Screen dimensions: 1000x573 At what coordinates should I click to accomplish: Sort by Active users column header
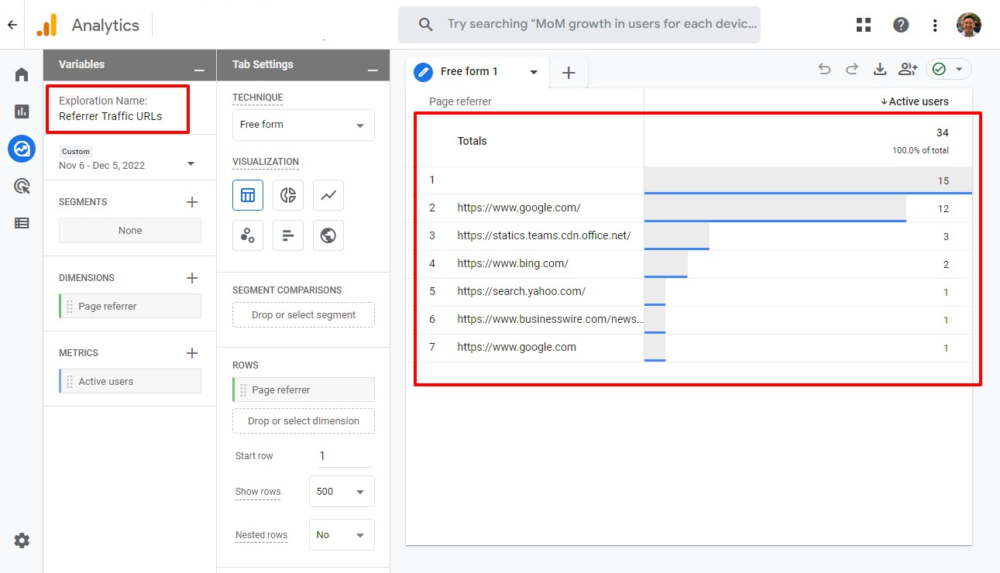(x=915, y=101)
